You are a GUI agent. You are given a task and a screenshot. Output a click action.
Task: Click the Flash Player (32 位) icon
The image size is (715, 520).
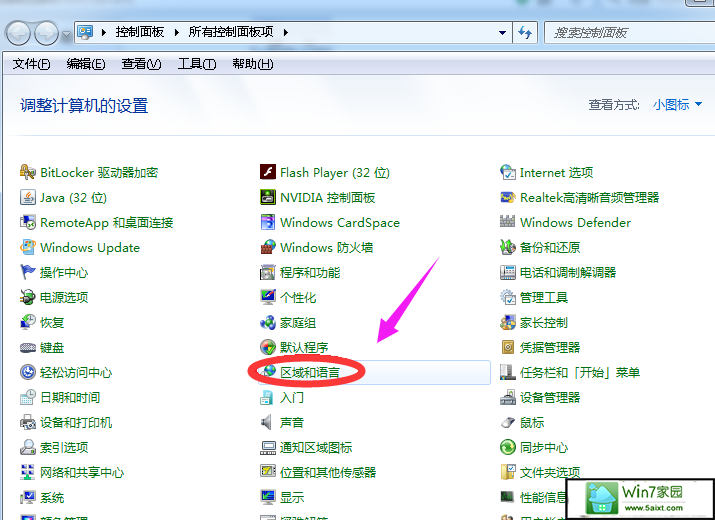[268, 172]
